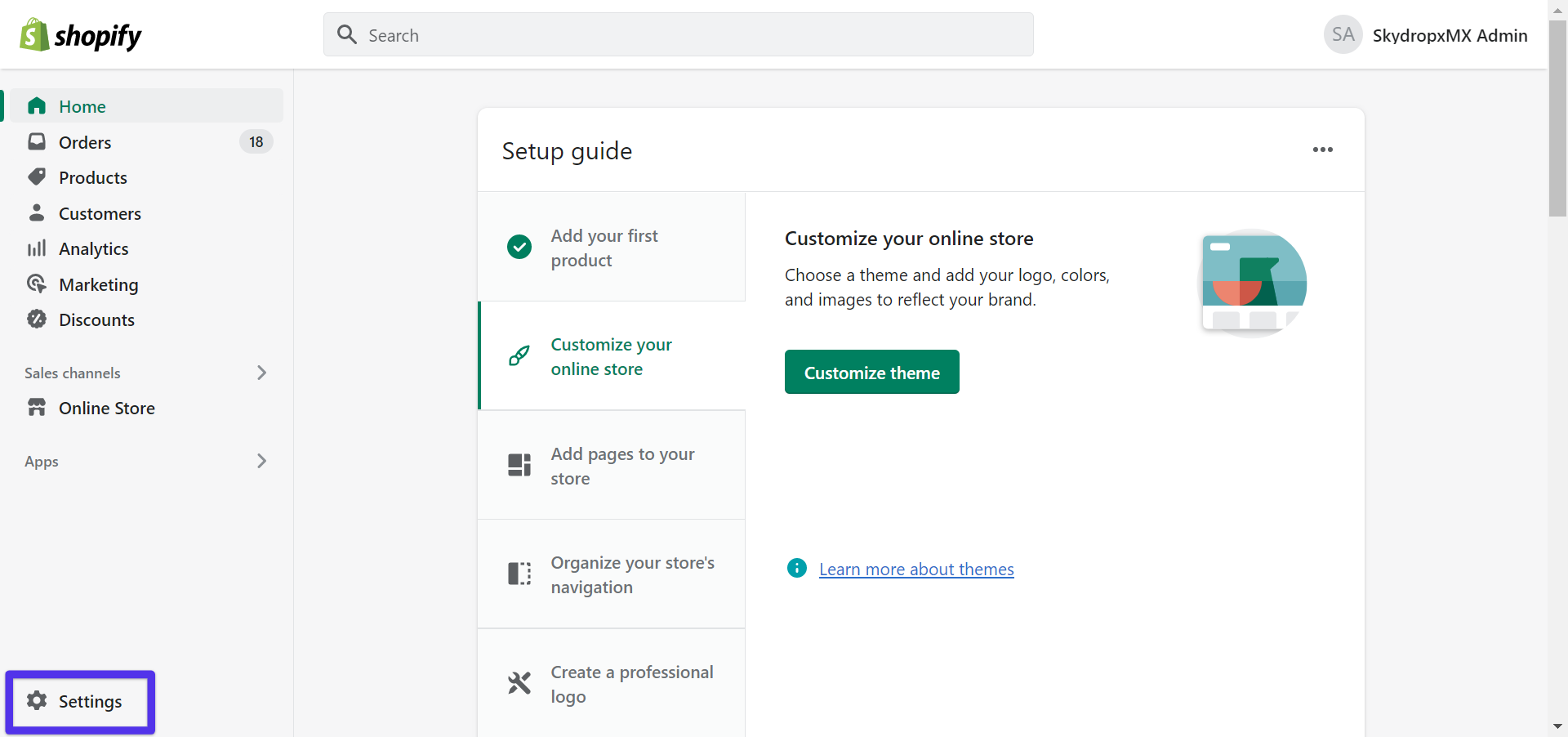Viewport: 1568px width, 737px height.
Task: Click the Home house icon
Action: tap(37, 106)
